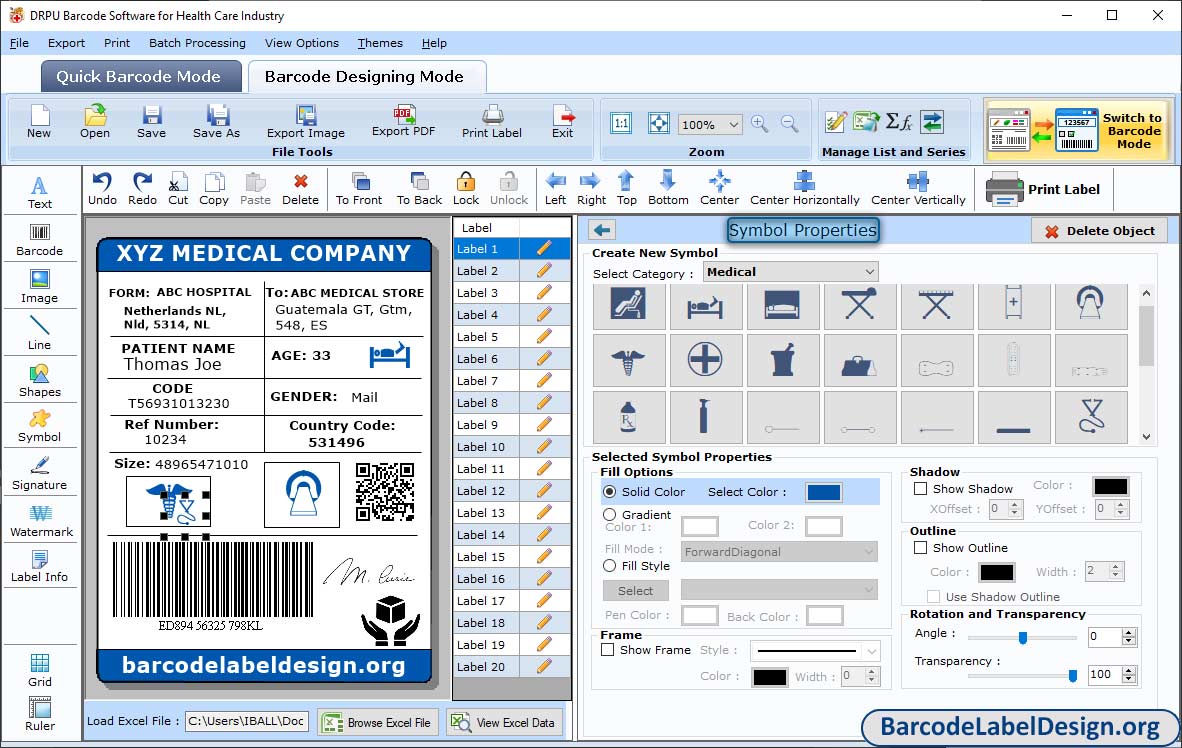Viewport: 1182px width, 748px height.
Task: Send selected object To Back
Action: (420, 189)
